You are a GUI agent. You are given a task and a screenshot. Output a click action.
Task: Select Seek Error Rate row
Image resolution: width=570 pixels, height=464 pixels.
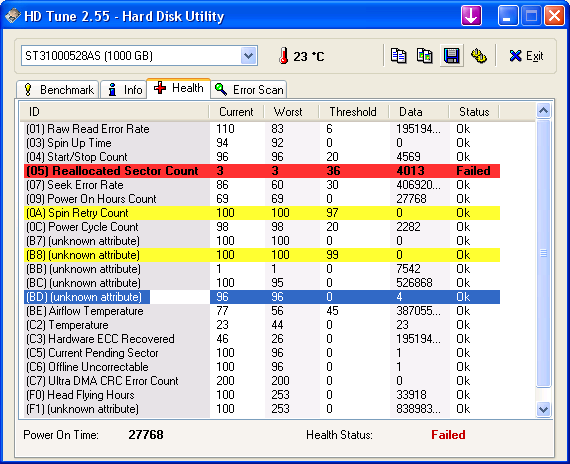262,185
